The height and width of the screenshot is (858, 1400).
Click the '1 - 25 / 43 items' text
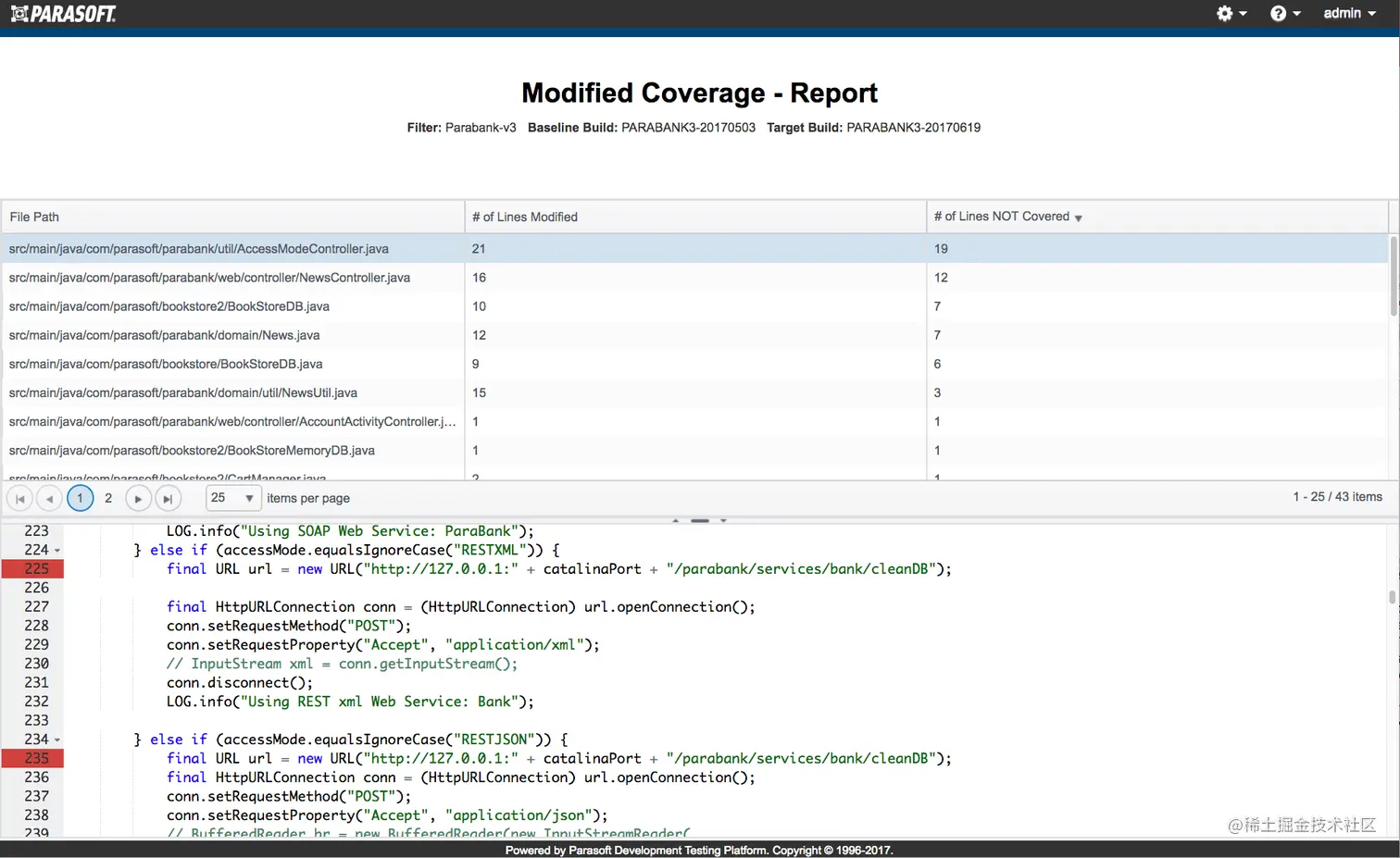coord(1337,497)
